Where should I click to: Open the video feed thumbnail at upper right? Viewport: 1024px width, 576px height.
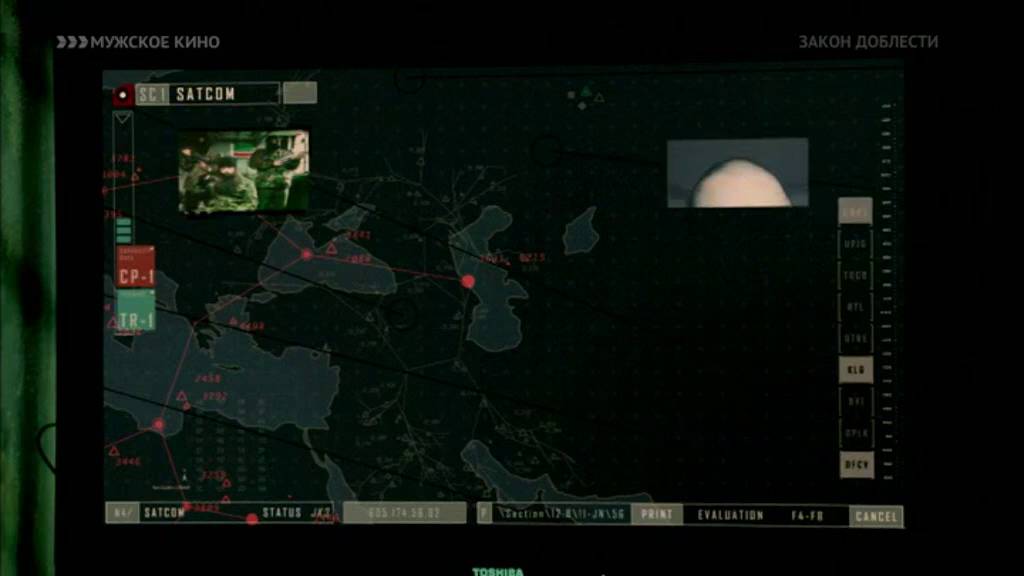click(737, 172)
